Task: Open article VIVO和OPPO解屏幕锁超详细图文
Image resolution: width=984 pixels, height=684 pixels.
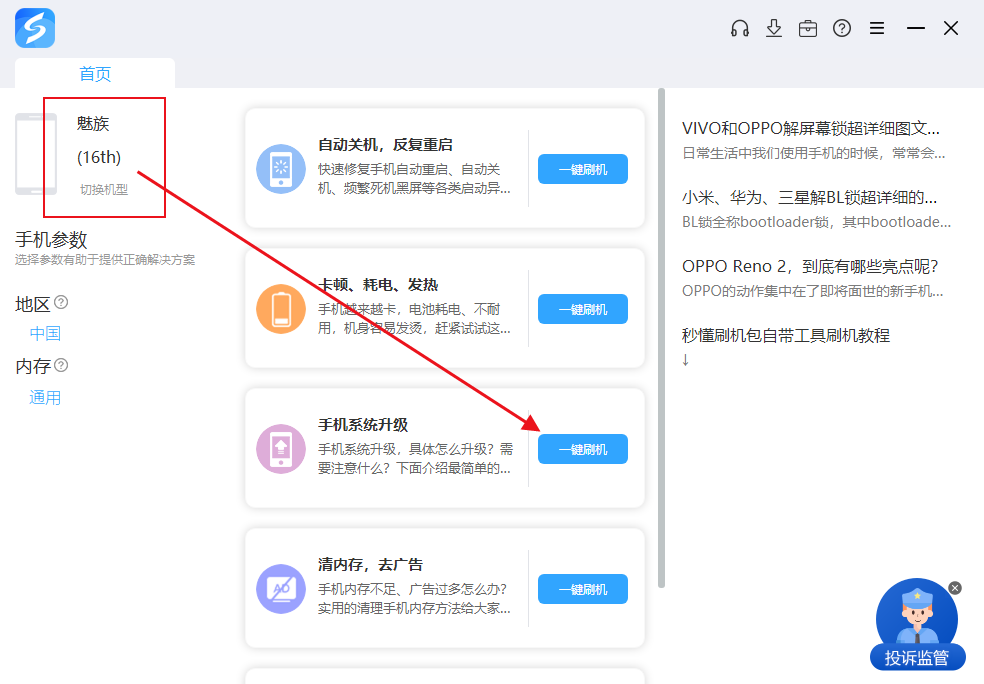Action: (x=811, y=129)
